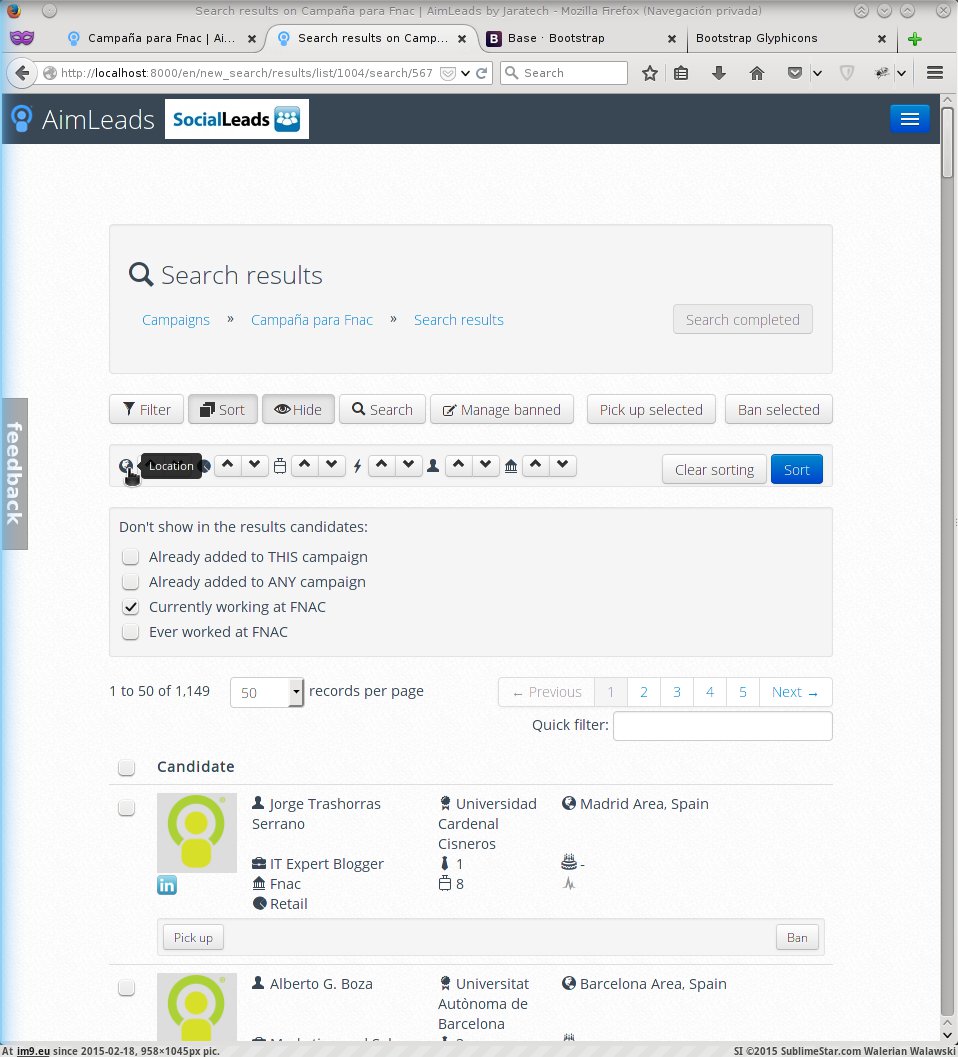The height and width of the screenshot is (1057, 958).
Task: Toggle the blue navbar menu button
Action: (909, 119)
